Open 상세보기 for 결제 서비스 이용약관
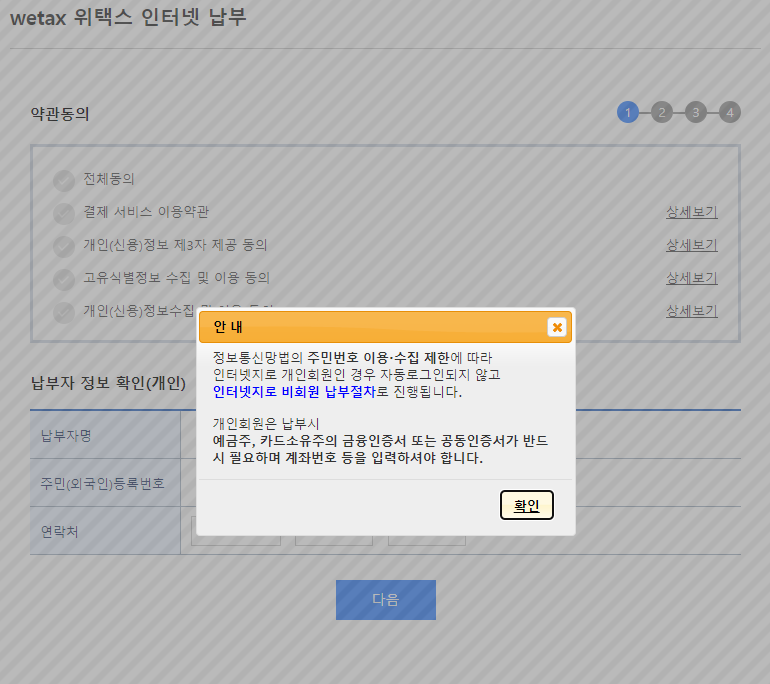 [691, 212]
